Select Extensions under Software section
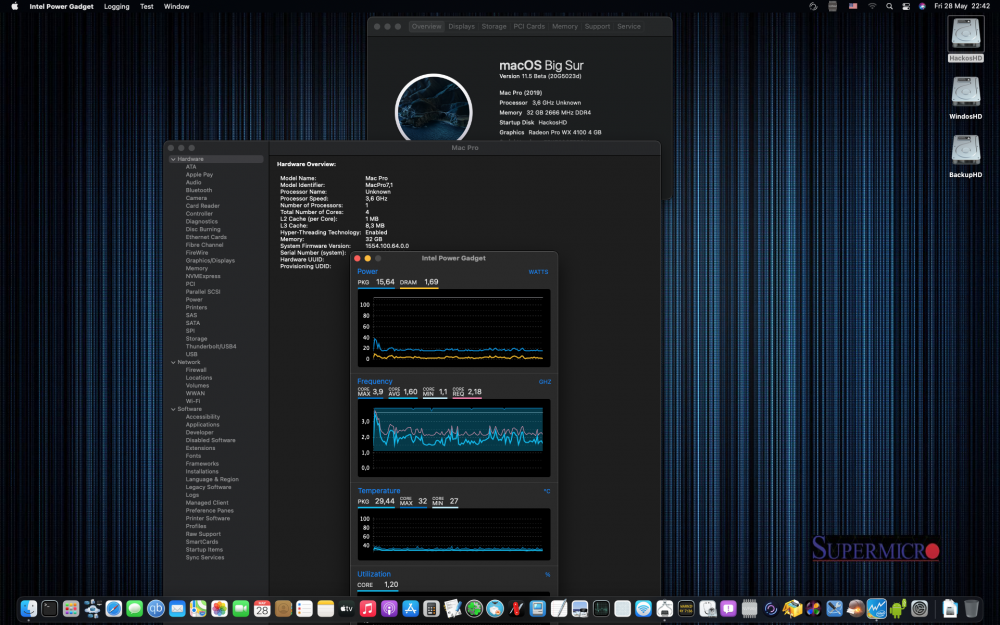 [200, 448]
